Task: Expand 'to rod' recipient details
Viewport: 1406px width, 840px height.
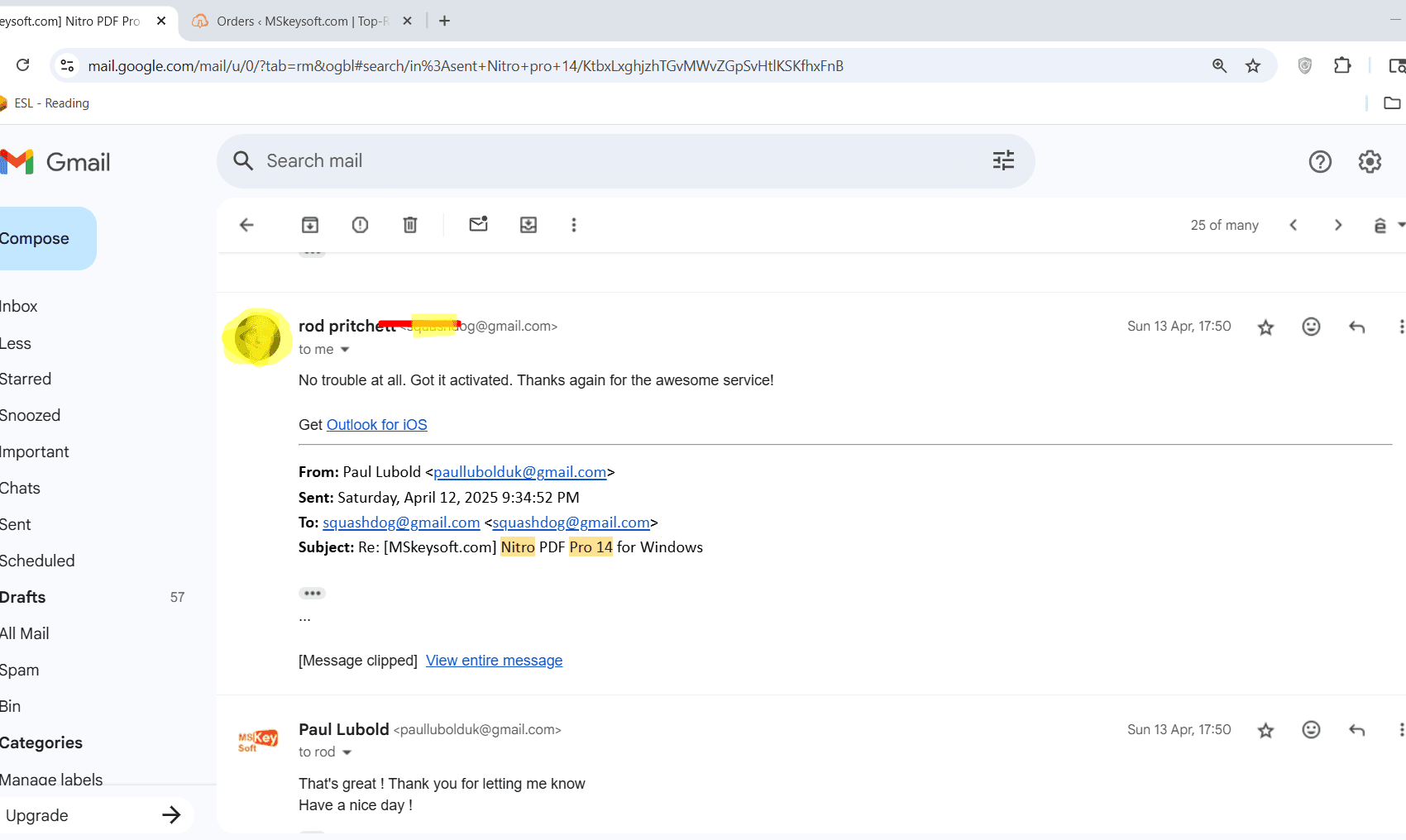Action: 347,752
